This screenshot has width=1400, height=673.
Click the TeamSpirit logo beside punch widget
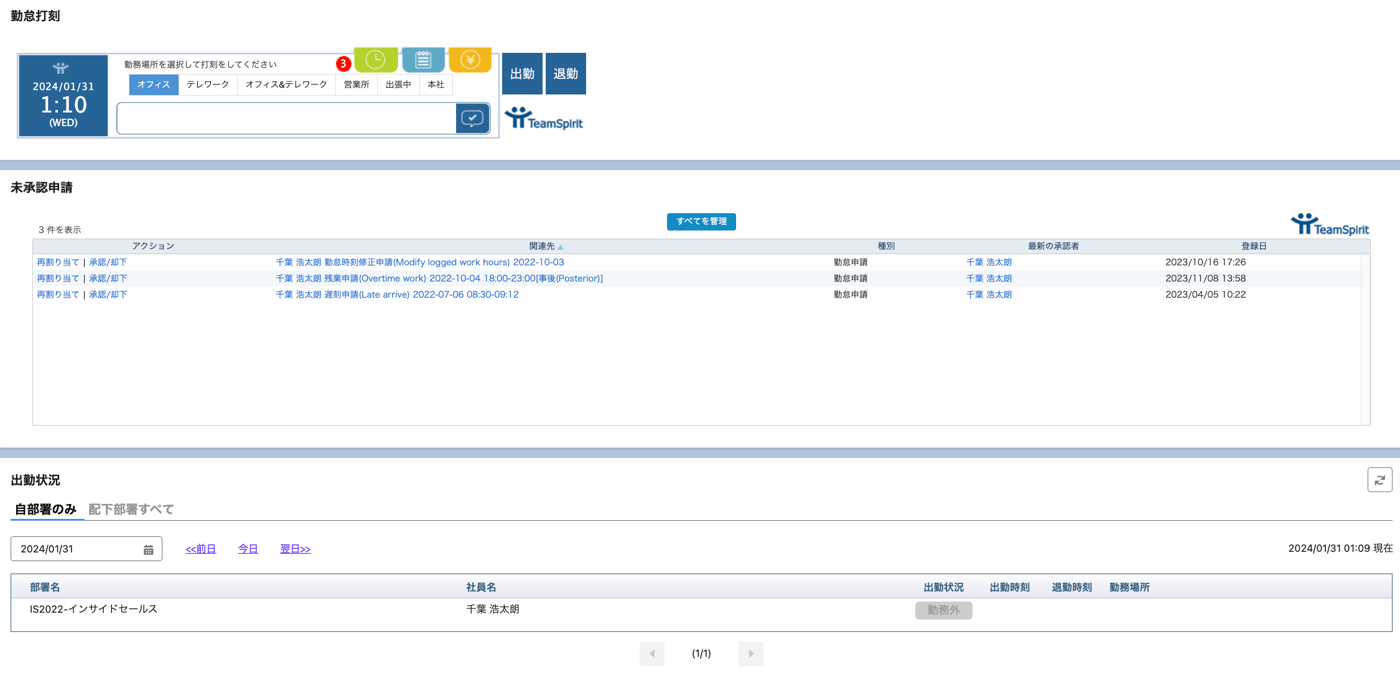click(x=544, y=119)
